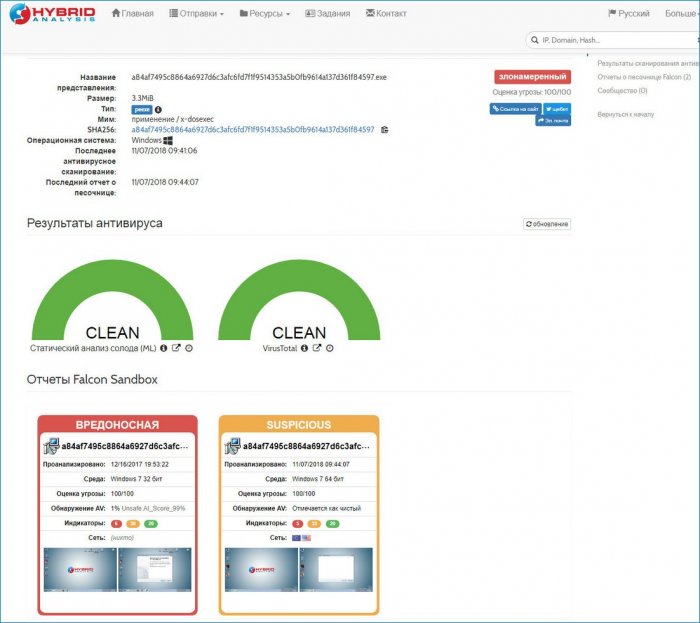Click Вернуться к началу sidebar link

pos(625,114)
